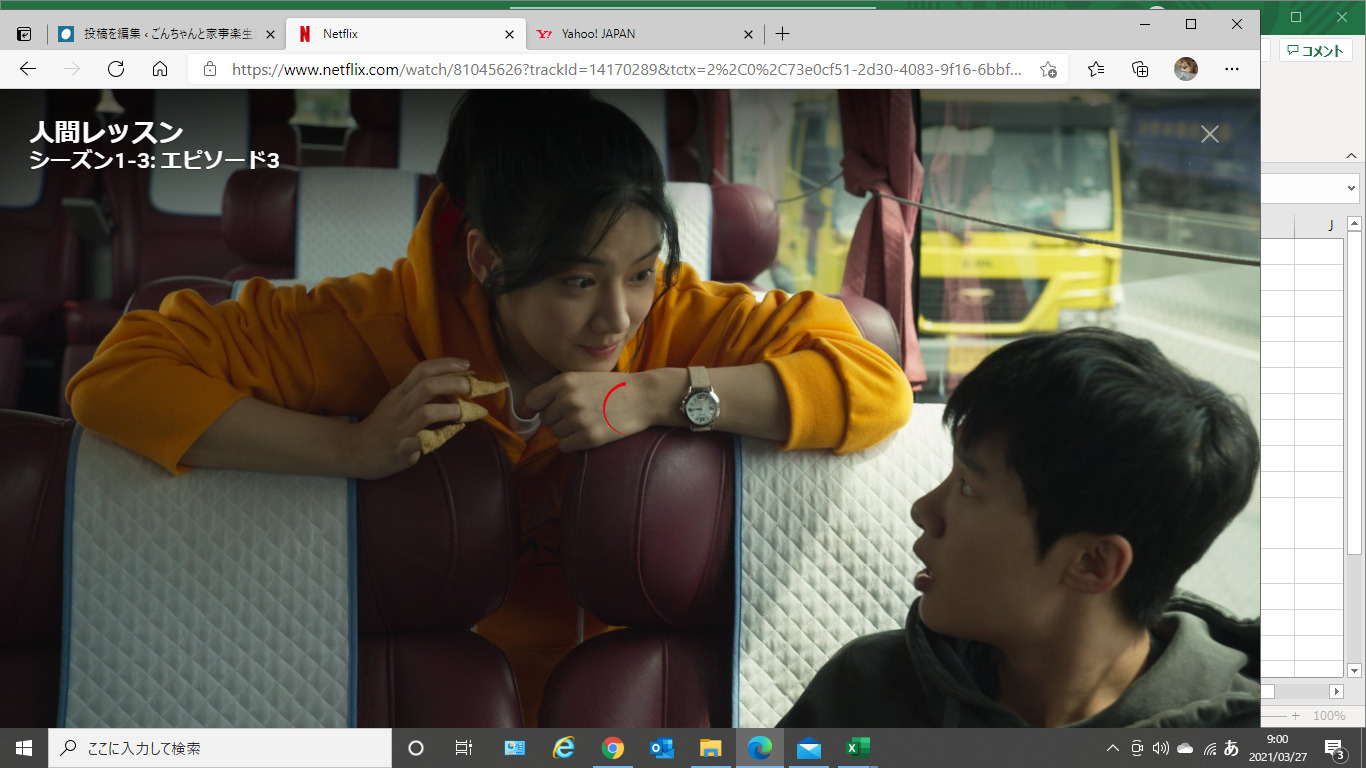Open the Windows Start menu
This screenshot has height=768, width=1366.
(24, 748)
